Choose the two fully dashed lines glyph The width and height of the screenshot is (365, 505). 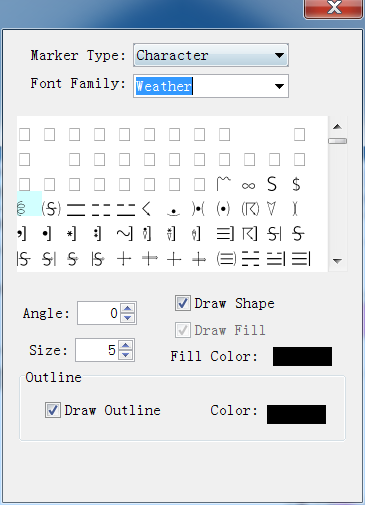point(101,210)
